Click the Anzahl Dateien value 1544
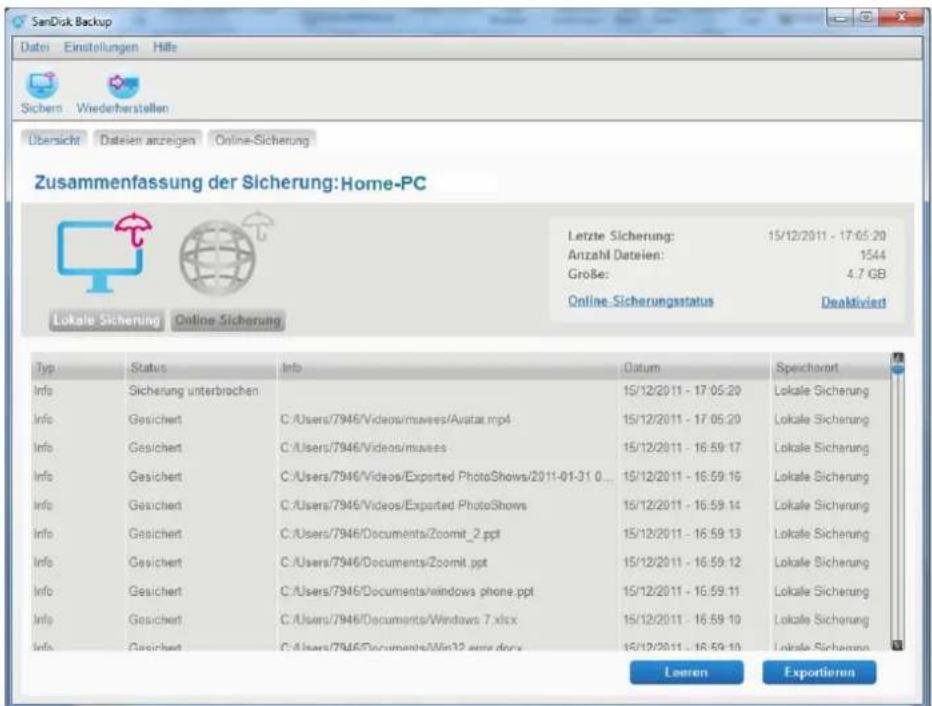The image size is (932, 706). coord(873,255)
